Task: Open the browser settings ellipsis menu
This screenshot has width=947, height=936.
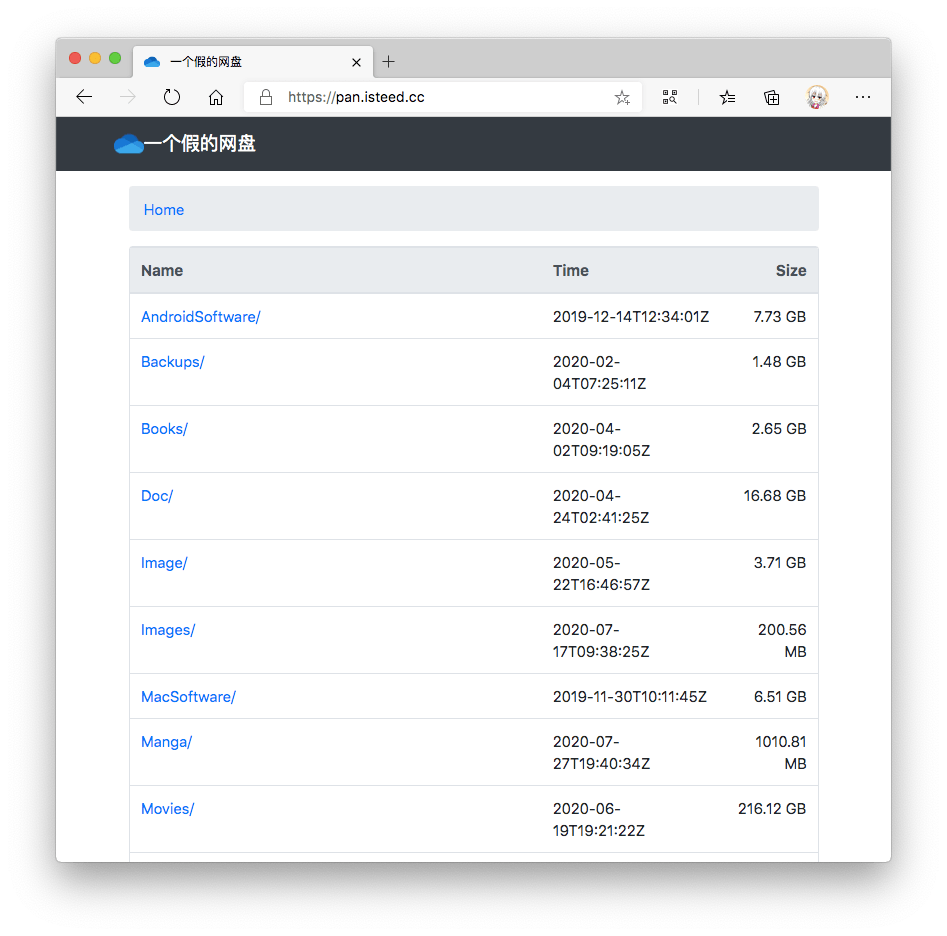Action: [x=863, y=97]
